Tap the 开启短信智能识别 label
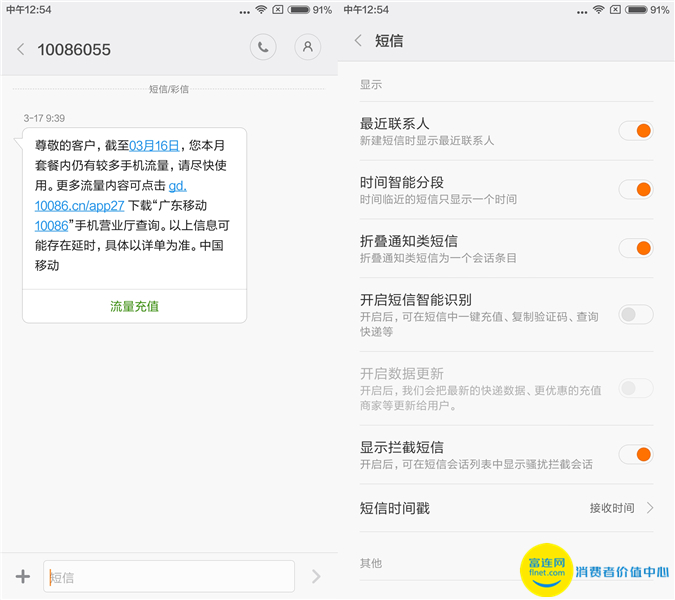Screen dimensions: 675x600 (416, 300)
